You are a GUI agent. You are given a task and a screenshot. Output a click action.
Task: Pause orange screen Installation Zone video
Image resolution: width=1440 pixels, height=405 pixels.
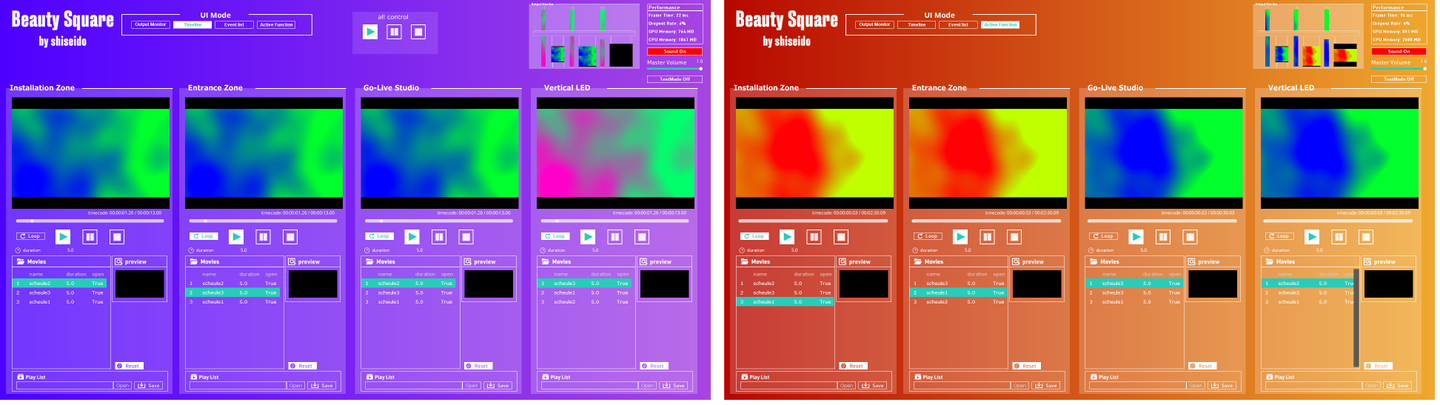tap(814, 237)
